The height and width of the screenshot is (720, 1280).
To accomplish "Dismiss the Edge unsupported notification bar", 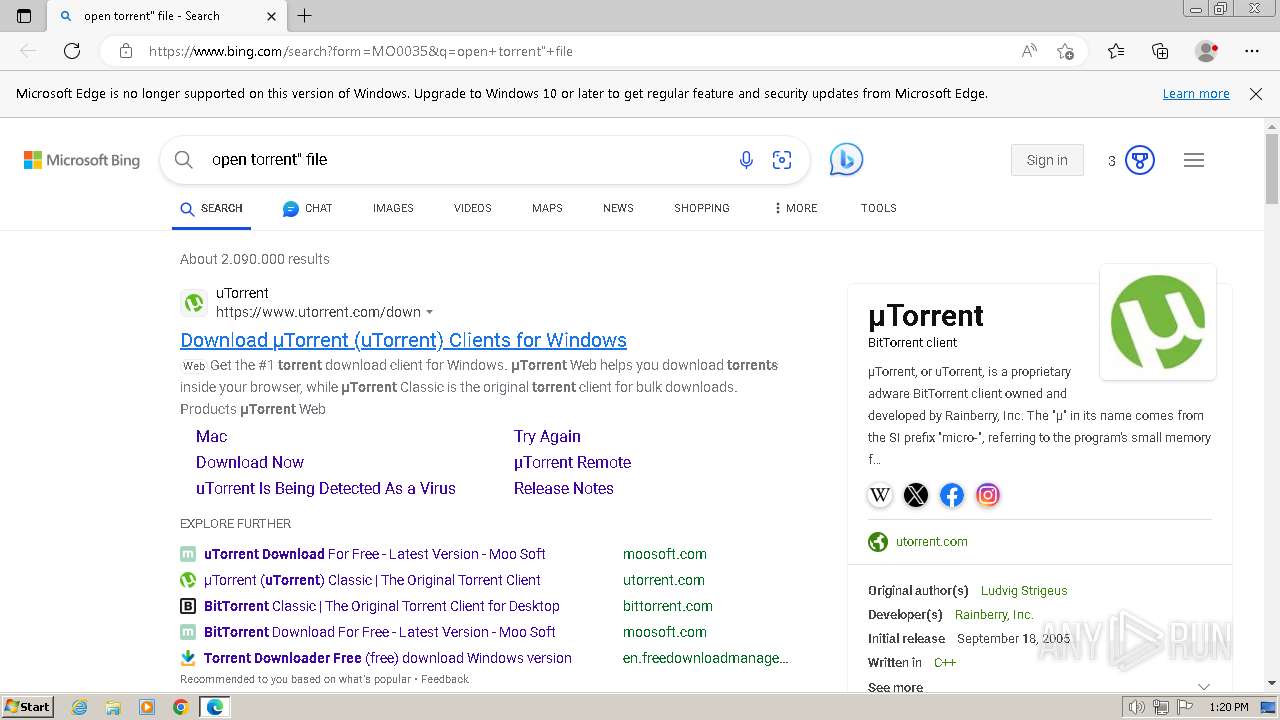I will [x=1256, y=94].
